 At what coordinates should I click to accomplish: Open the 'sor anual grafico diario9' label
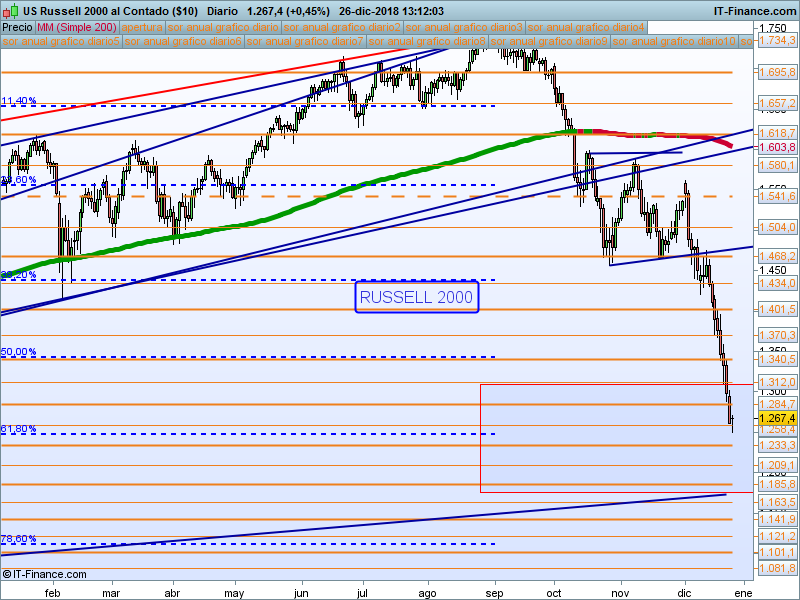pos(549,41)
